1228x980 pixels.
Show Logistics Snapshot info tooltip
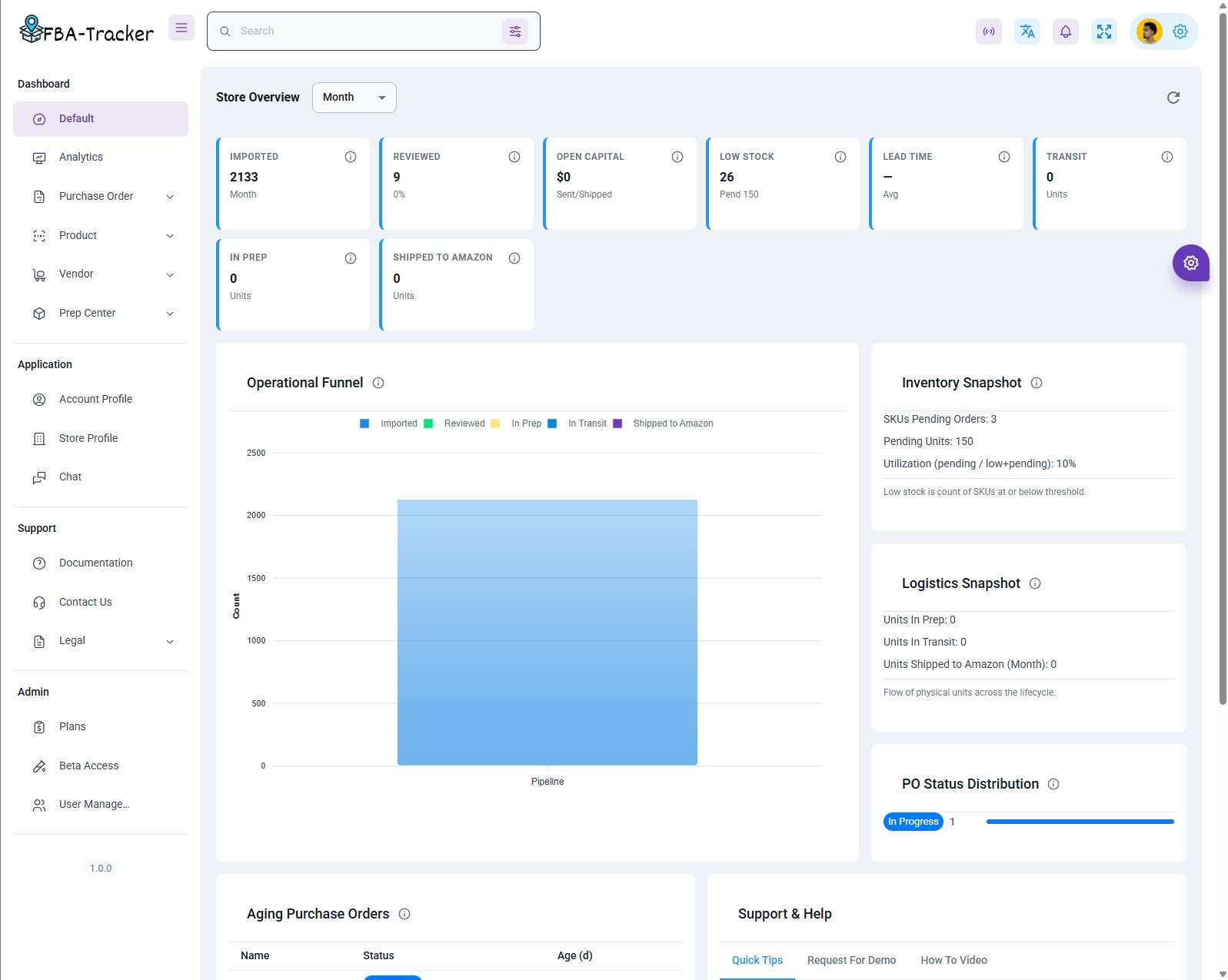click(1035, 583)
